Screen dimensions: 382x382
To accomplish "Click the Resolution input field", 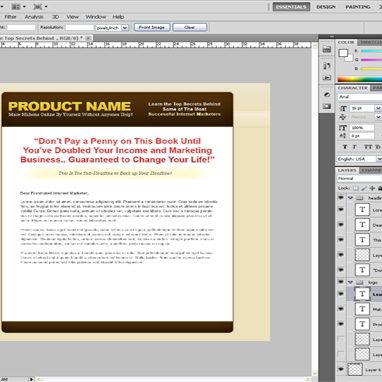I will 79,28.
